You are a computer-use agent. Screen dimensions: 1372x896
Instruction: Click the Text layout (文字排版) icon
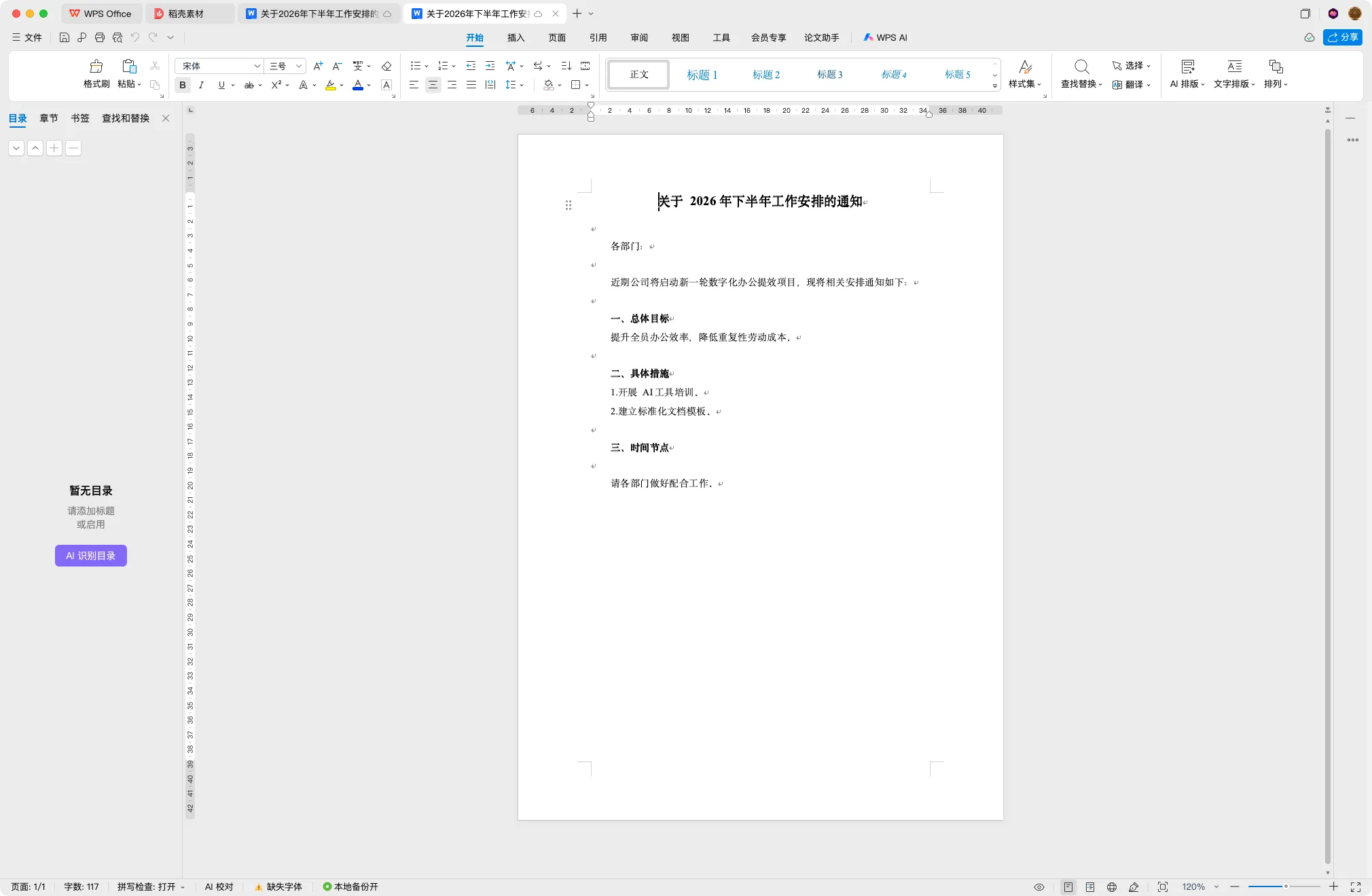click(x=1235, y=66)
